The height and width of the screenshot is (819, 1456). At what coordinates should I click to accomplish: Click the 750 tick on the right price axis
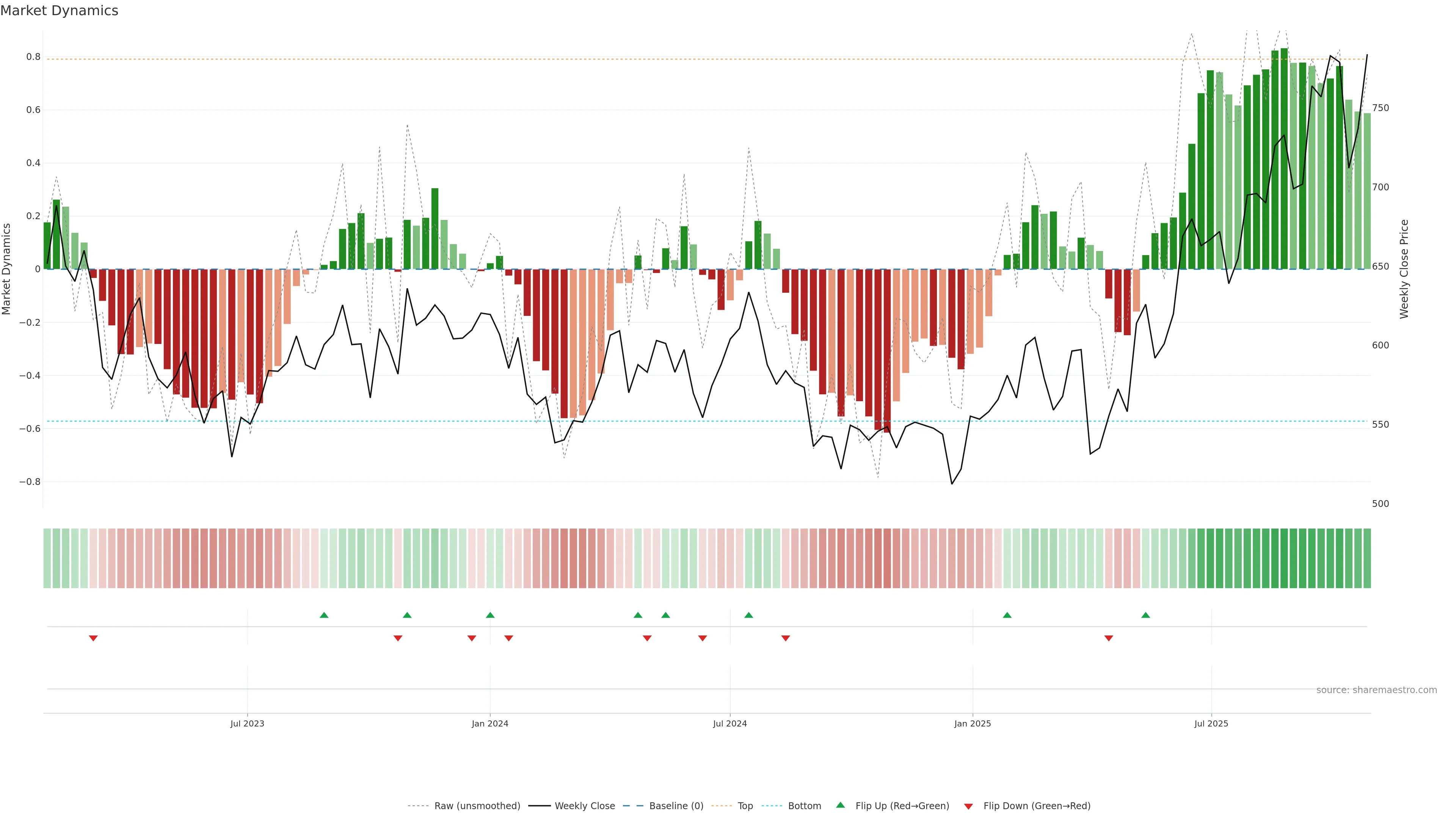click(1380, 108)
